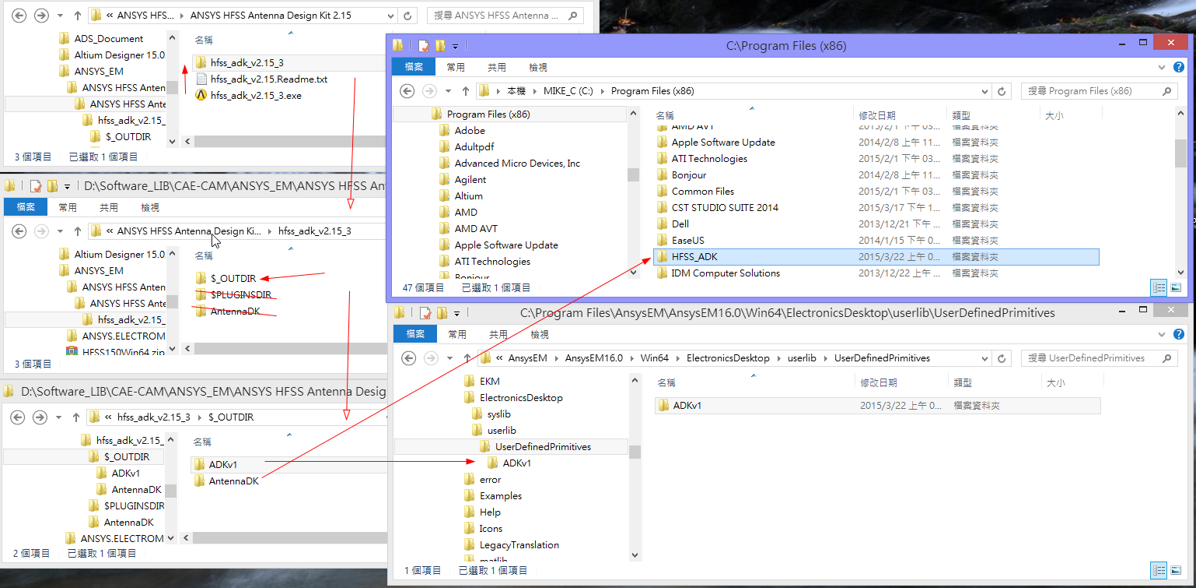Refresh the UserDefinedPrimitives window

pos(1002,358)
